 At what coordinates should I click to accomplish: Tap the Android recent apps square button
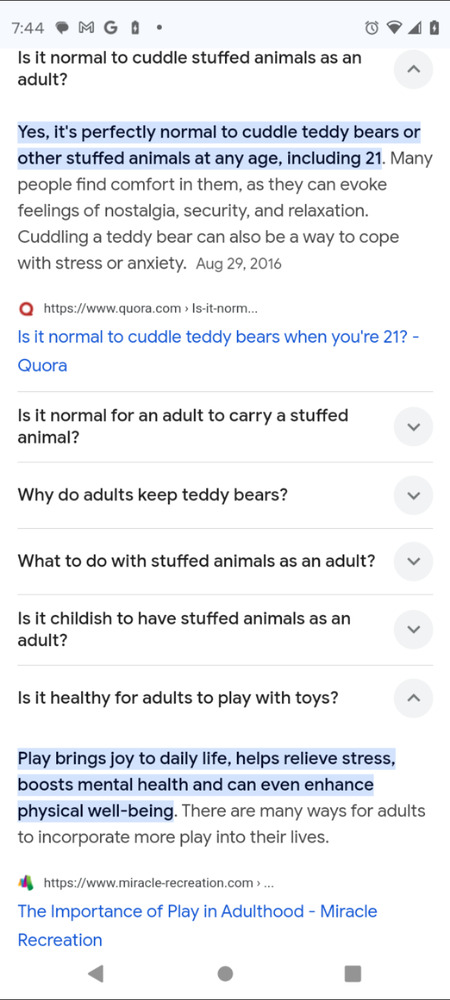(x=352, y=973)
